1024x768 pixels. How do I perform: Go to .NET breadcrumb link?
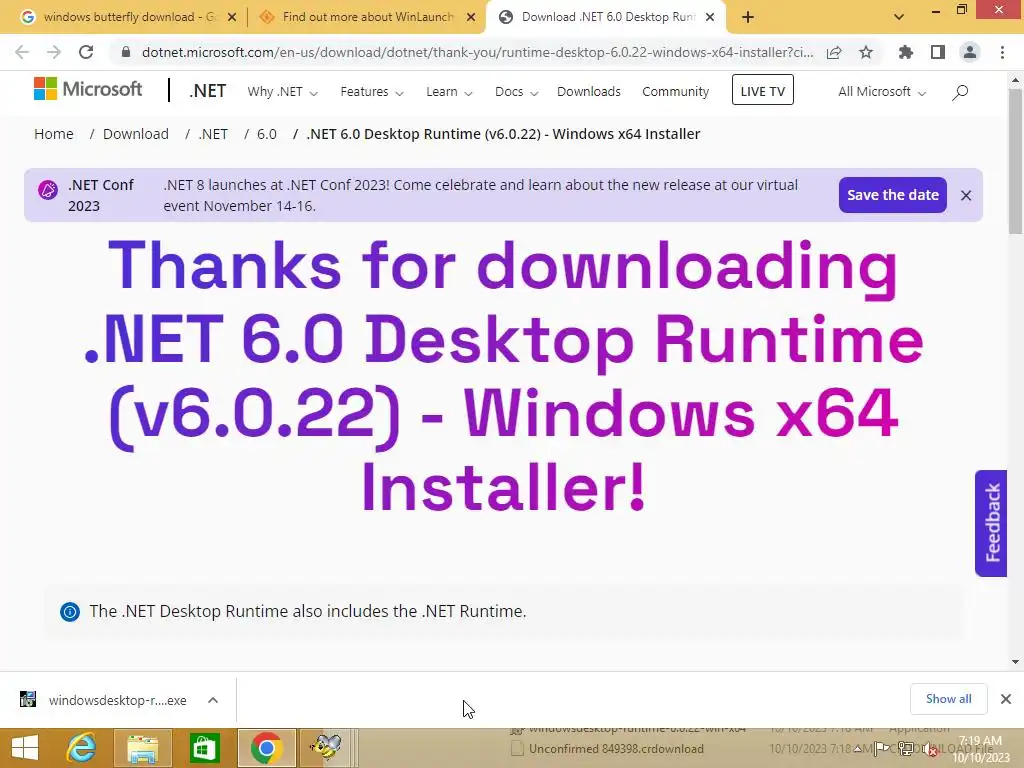coord(213,134)
